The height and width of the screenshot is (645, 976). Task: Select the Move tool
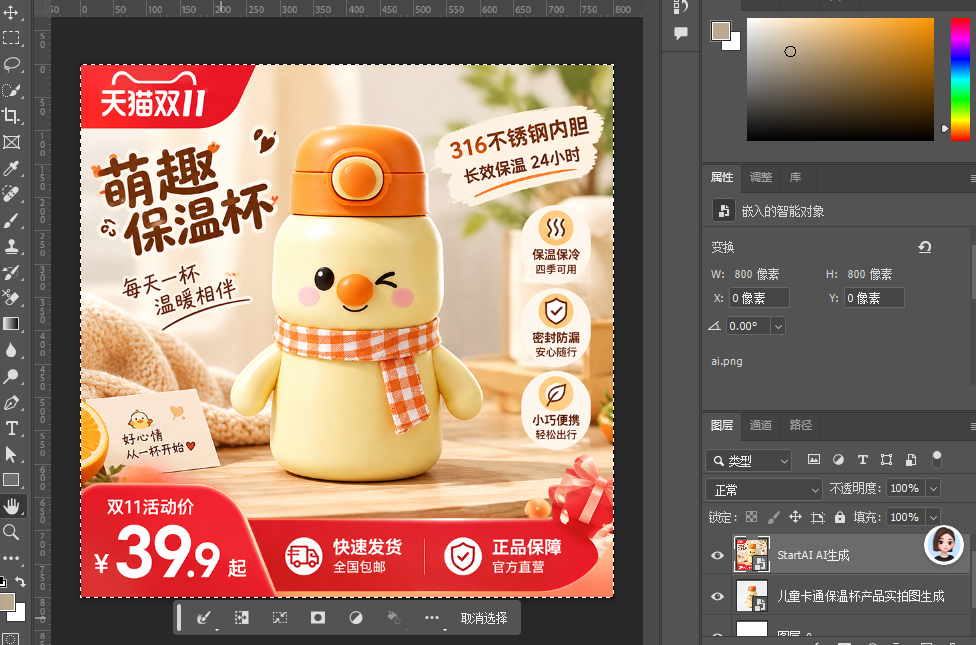click(11, 12)
